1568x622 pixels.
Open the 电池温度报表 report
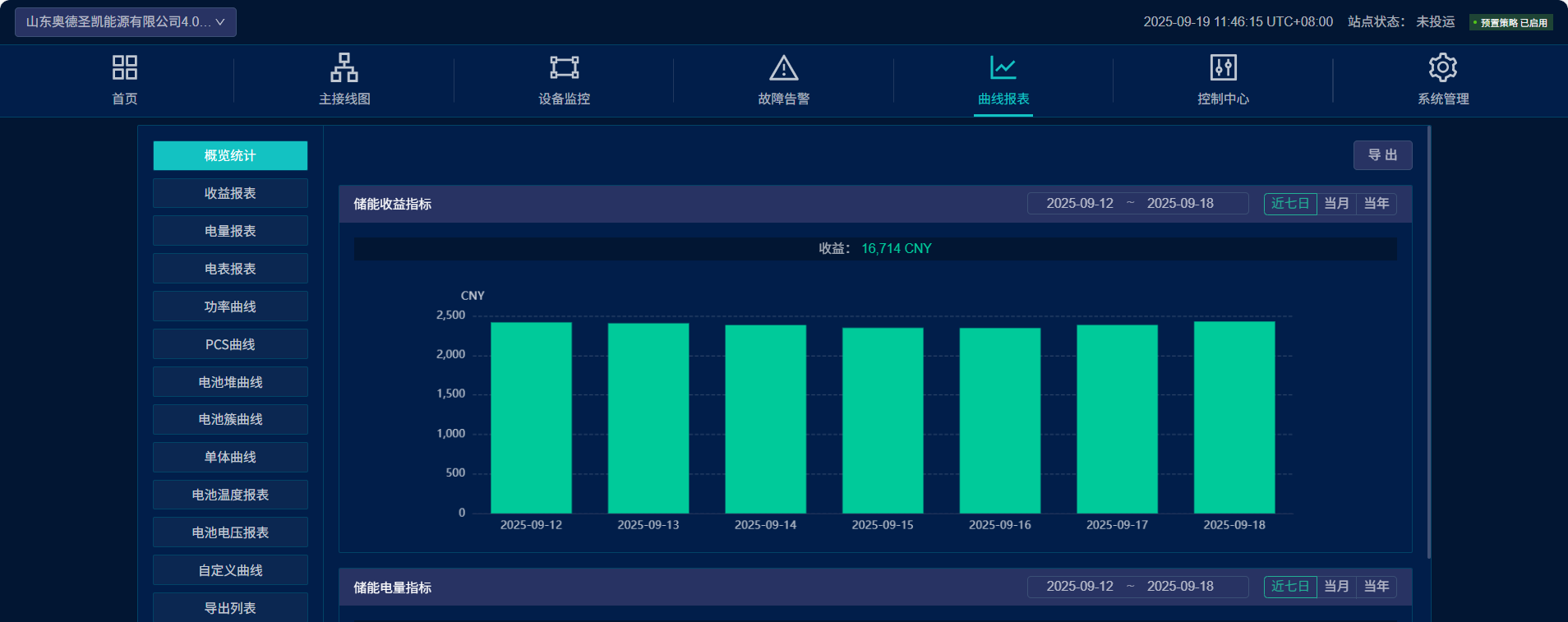pos(230,495)
